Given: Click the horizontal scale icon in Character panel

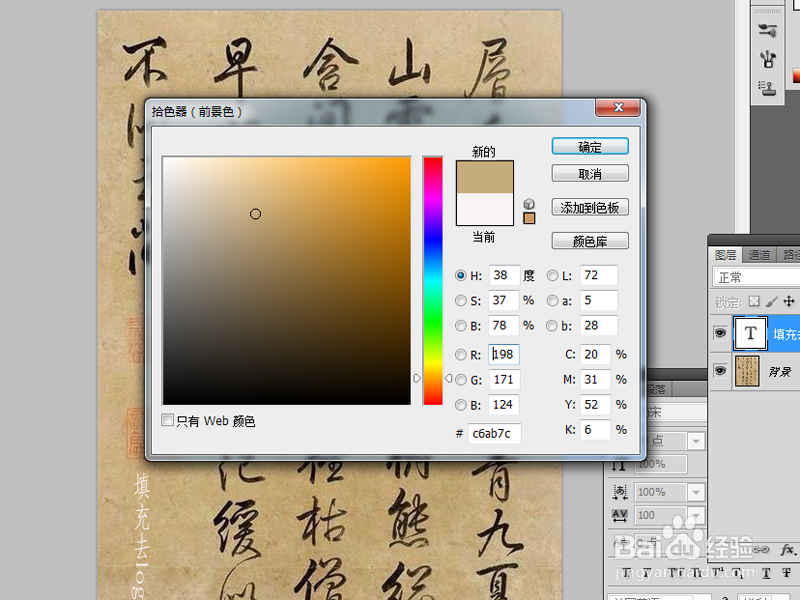Looking at the screenshot, I should pos(620,492).
